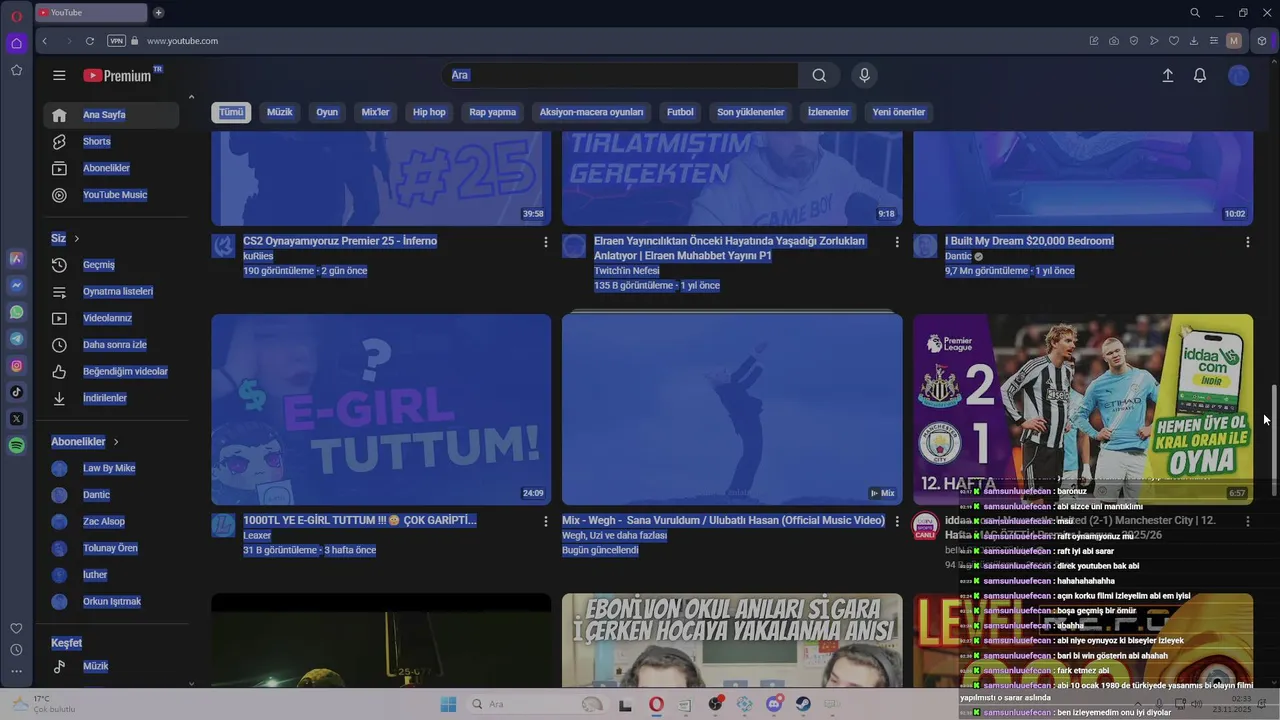This screenshot has width=1280, height=720.
Task: Go to Ana Sayfa in sidebar
Action: (x=112, y=115)
